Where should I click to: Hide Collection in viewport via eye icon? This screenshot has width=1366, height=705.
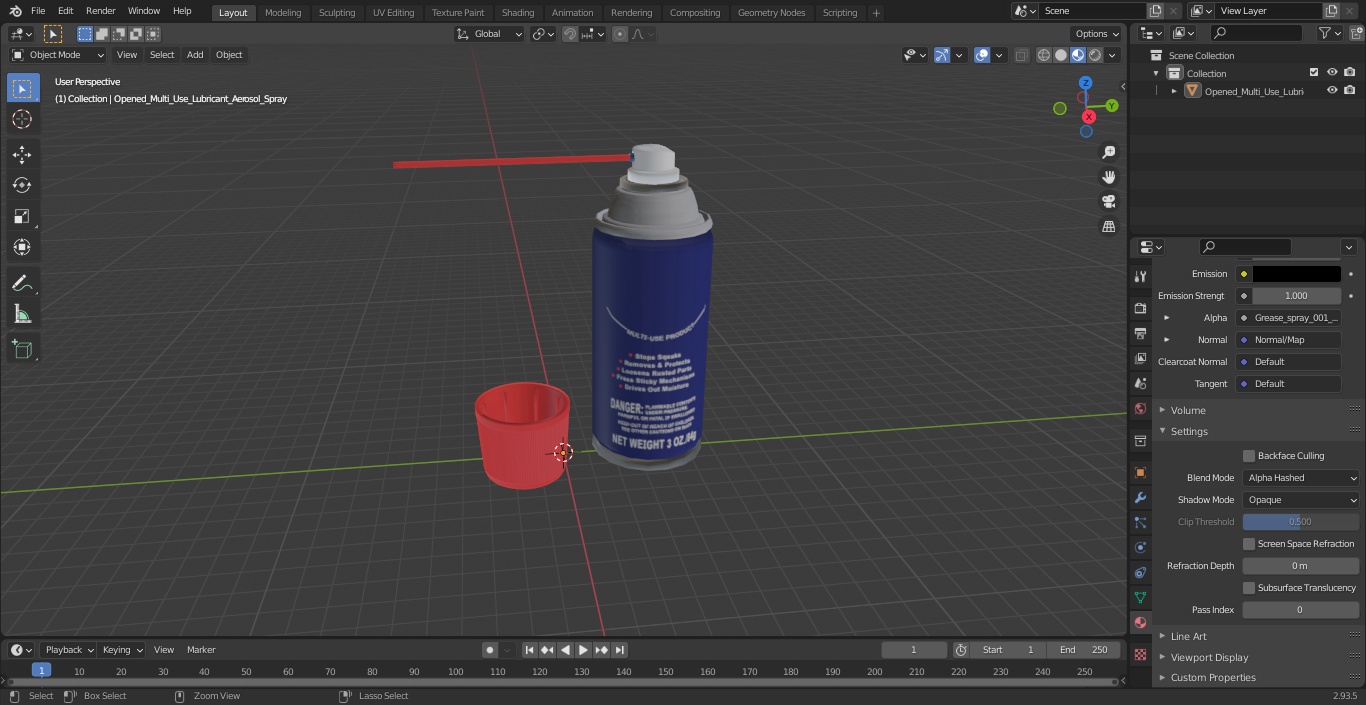point(1332,73)
